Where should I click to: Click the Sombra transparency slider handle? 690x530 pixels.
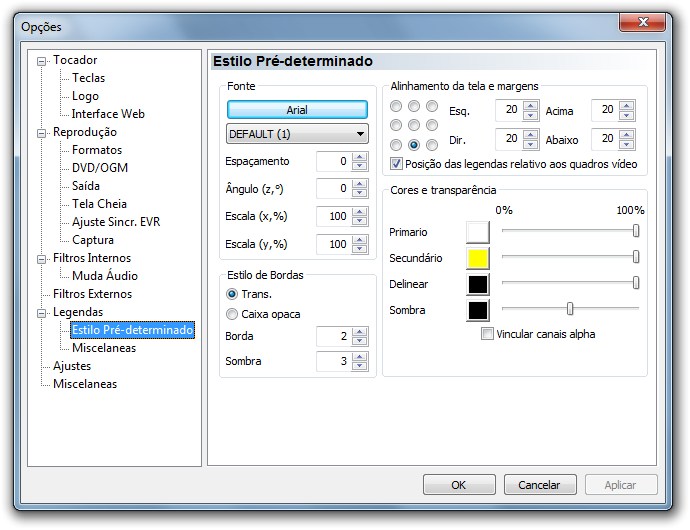point(570,309)
